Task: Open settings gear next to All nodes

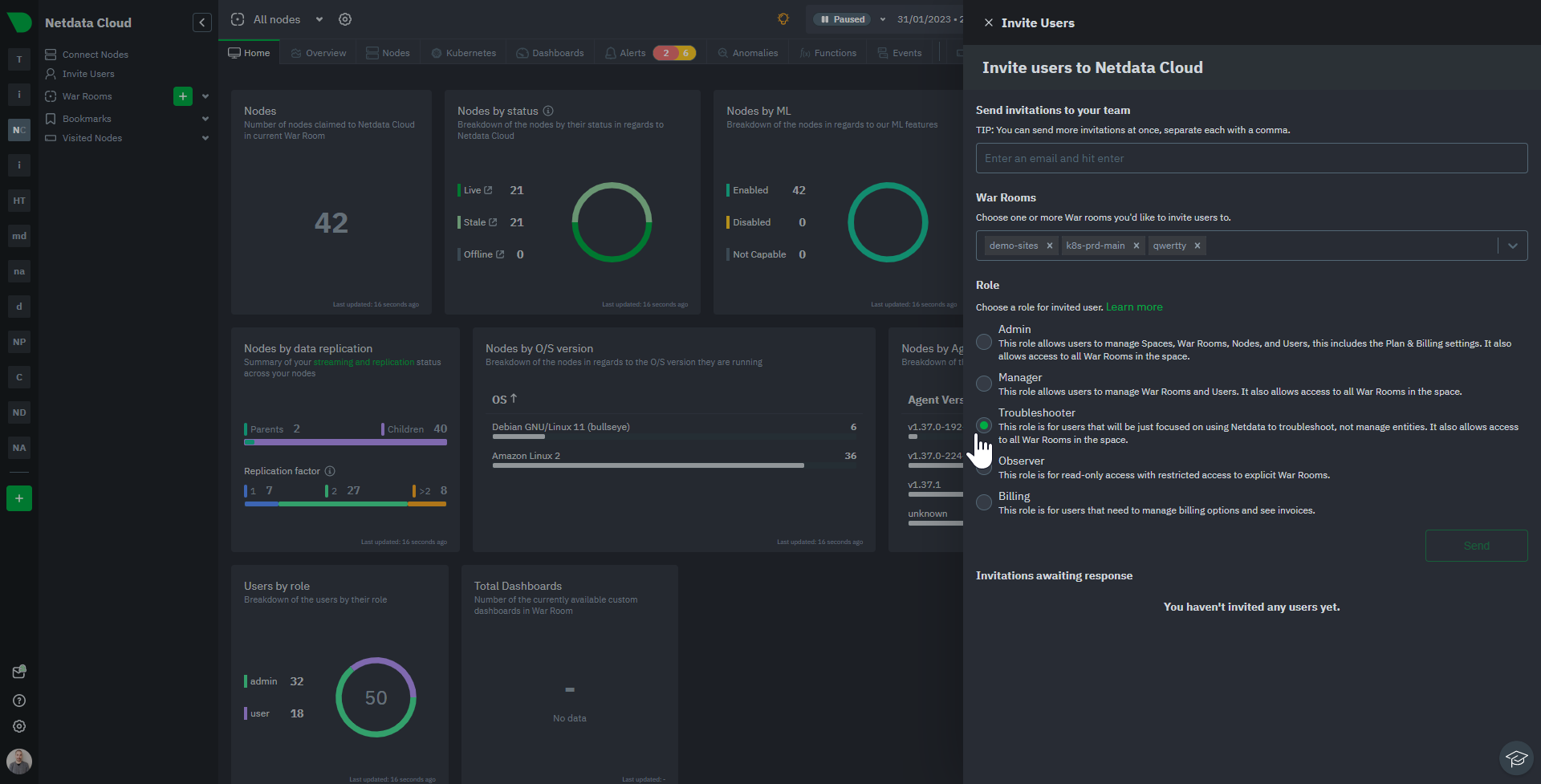Action: coord(345,19)
